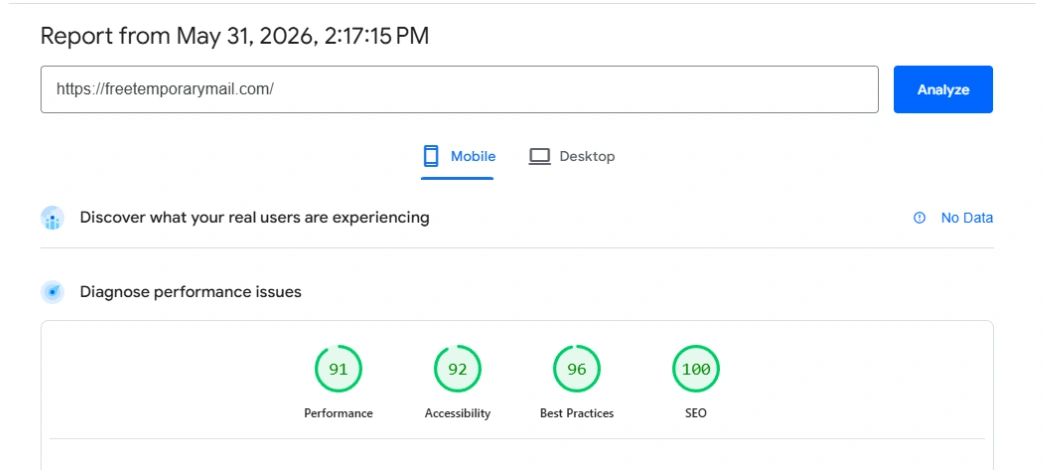This screenshot has height=470, width=1045.
Task: Click the No Data link
Action: (x=966, y=217)
